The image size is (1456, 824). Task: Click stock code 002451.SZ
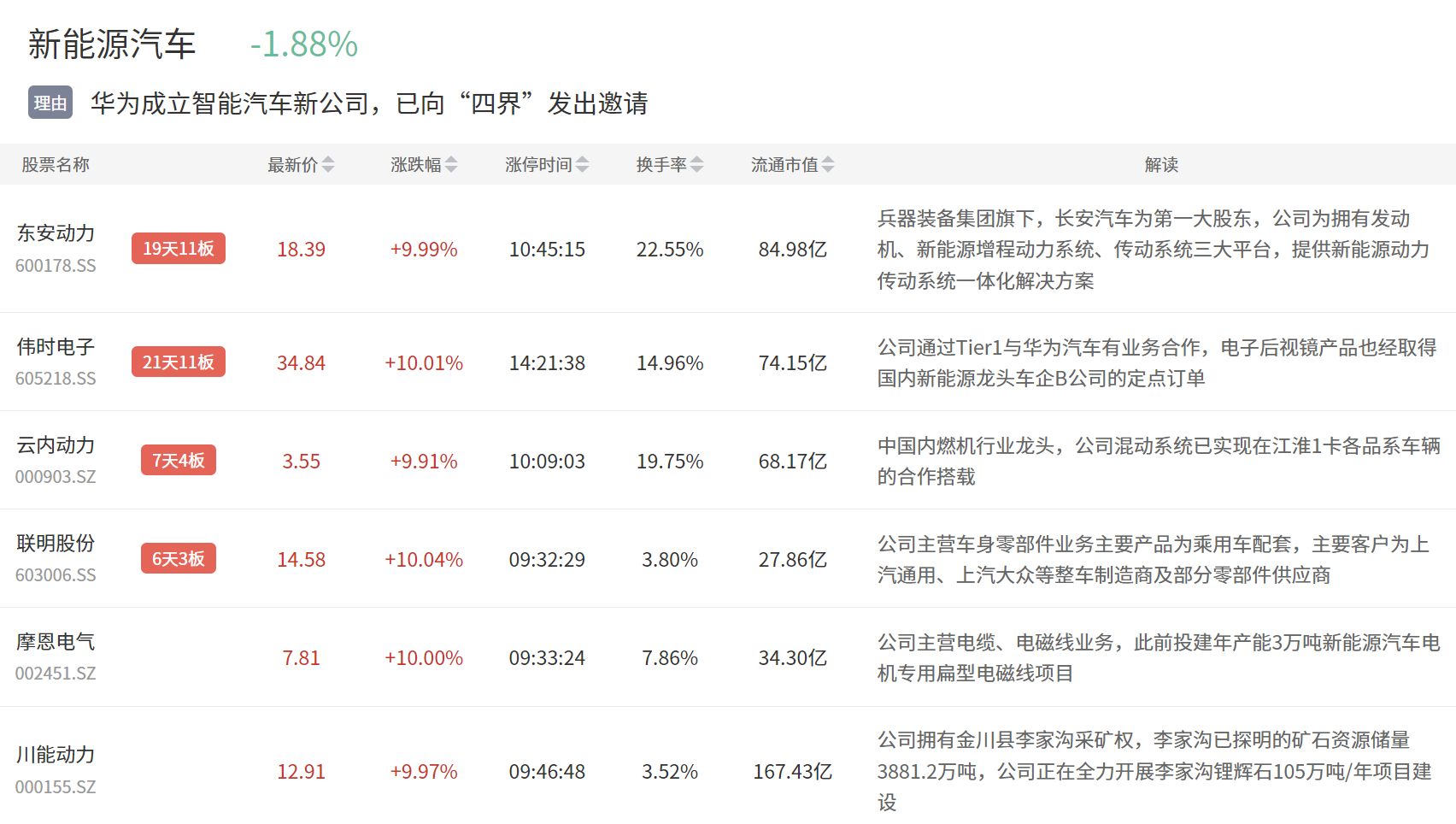click(x=56, y=674)
